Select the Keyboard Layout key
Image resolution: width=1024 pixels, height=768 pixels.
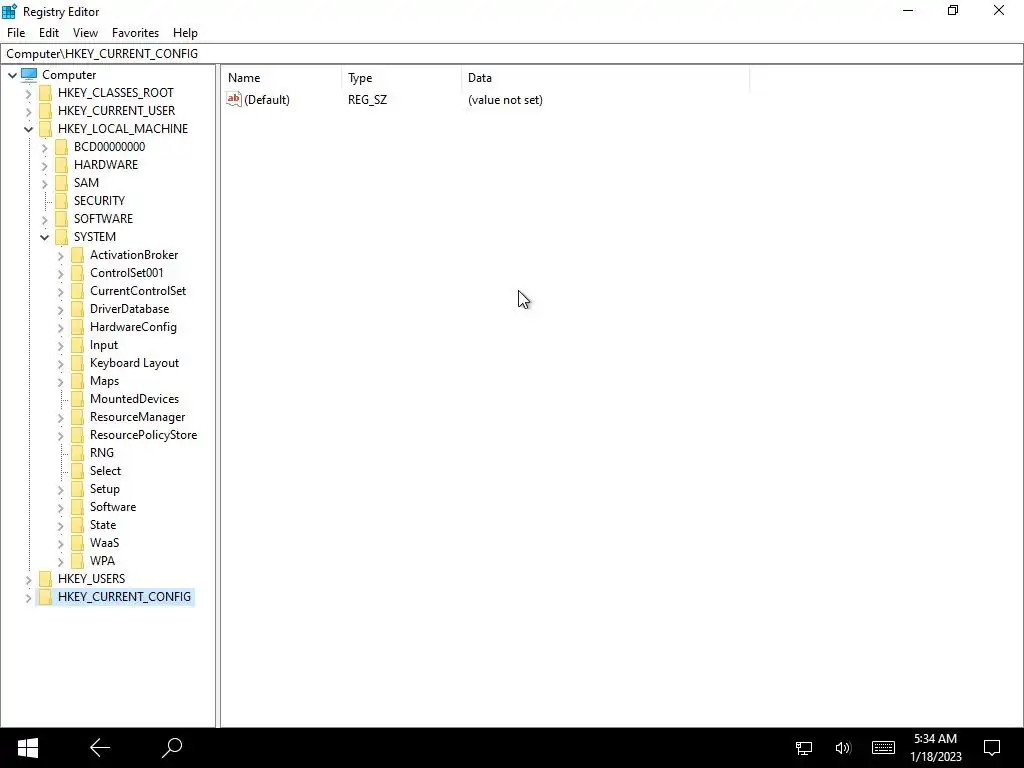[134, 362]
